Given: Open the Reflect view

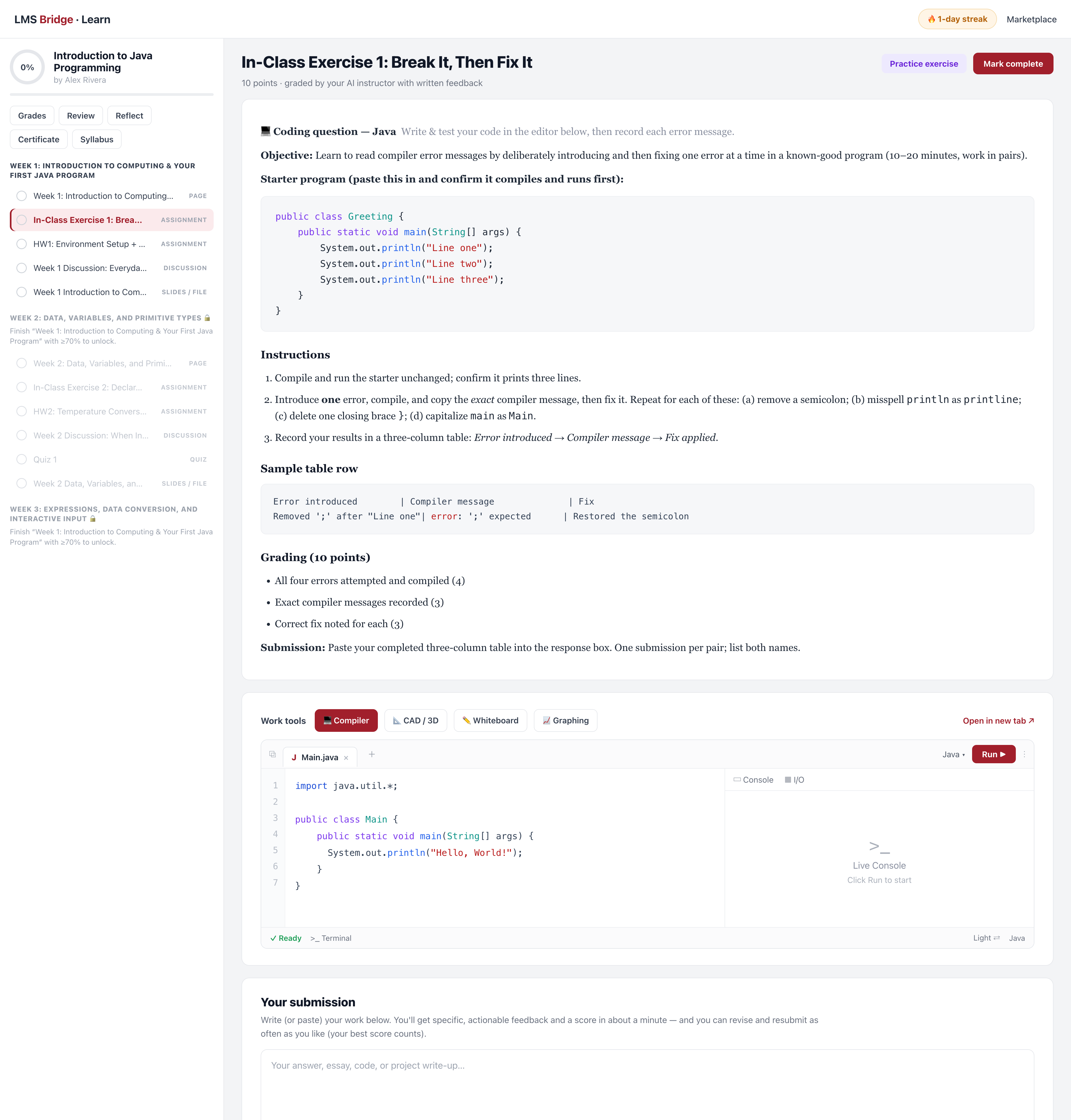Looking at the screenshot, I should pos(129,115).
